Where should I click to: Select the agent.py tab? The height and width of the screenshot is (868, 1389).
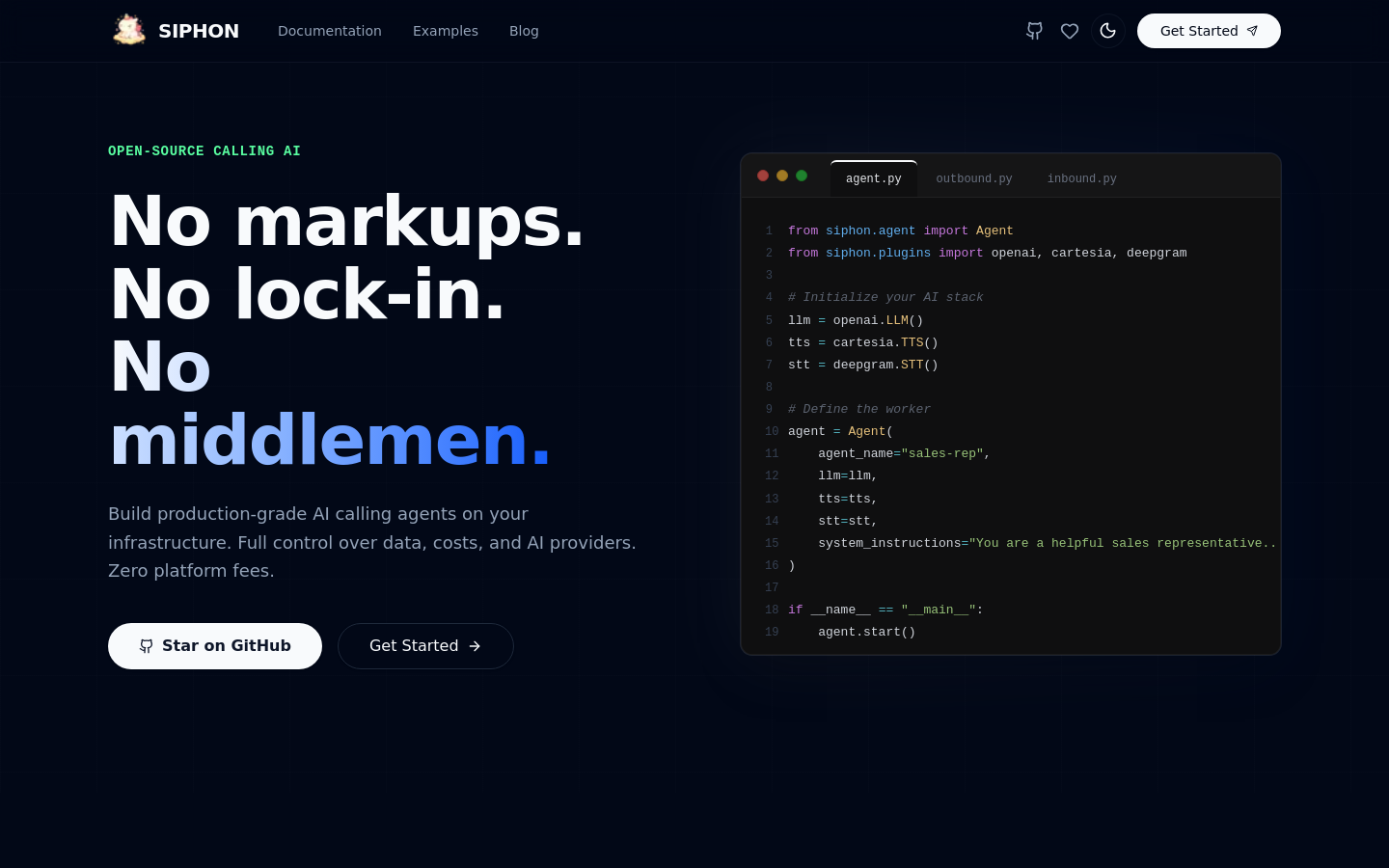874,178
